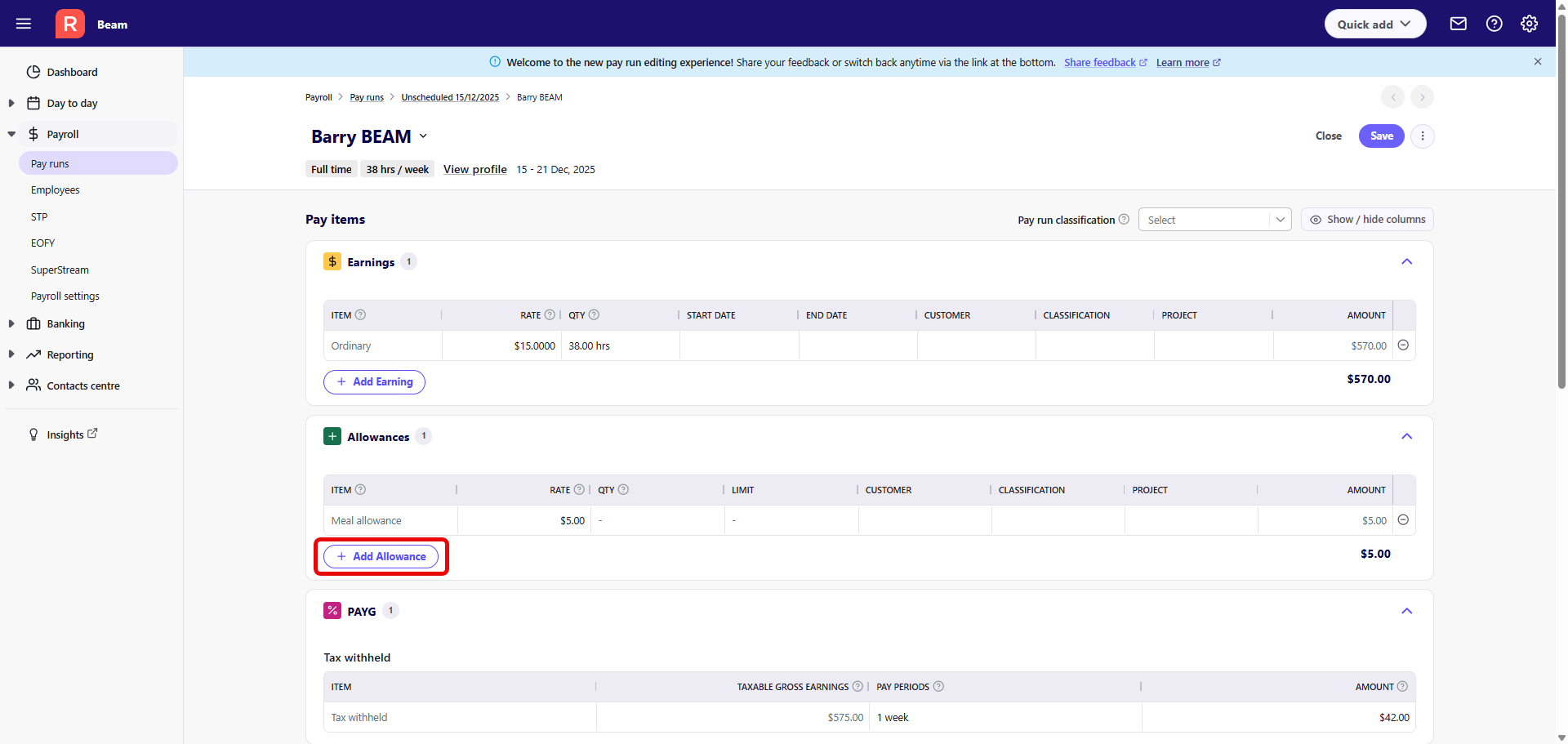
Task: Open the Share feedback link
Action: tap(1106, 63)
